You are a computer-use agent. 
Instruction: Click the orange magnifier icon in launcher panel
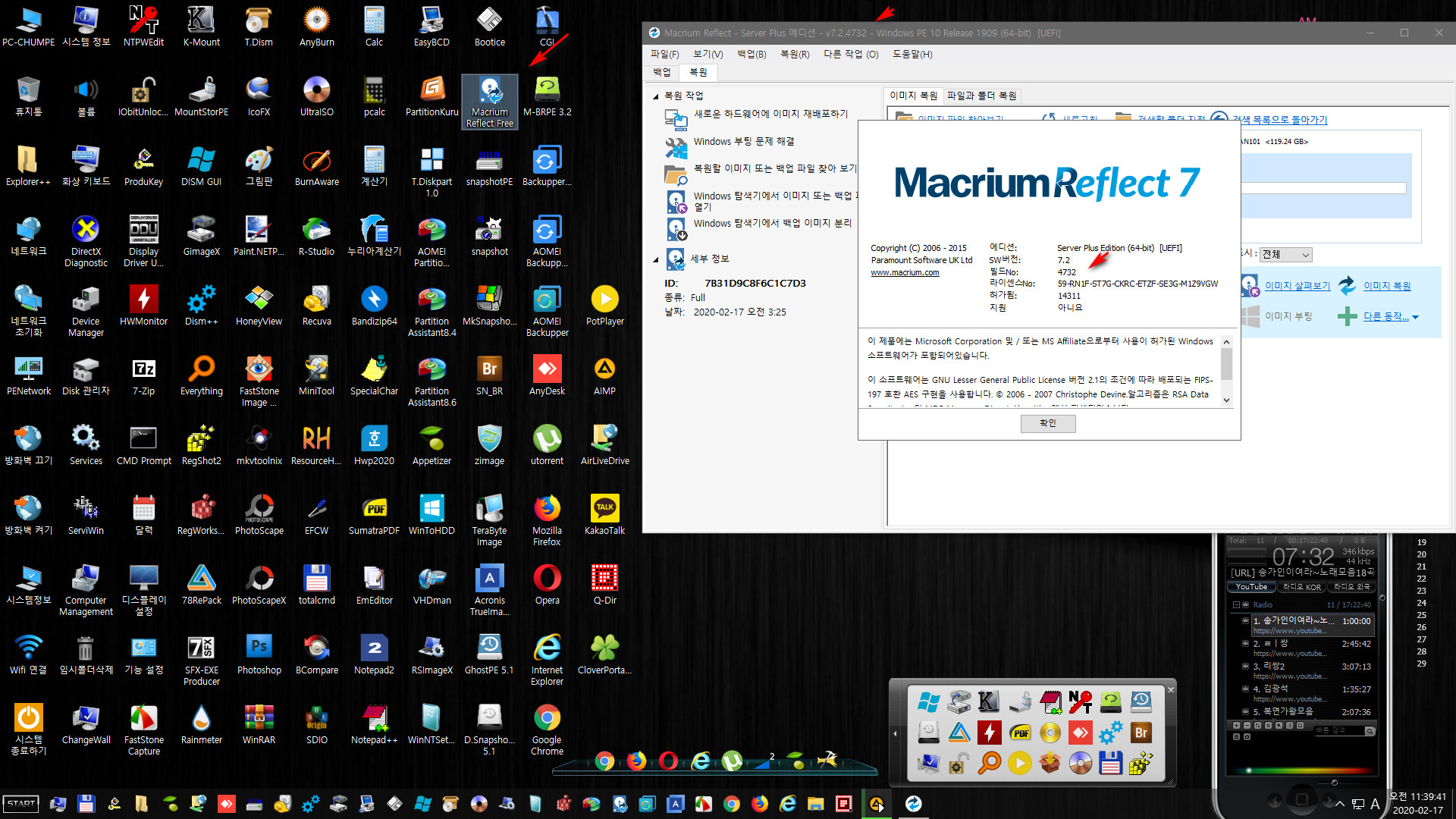pos(989,763)
